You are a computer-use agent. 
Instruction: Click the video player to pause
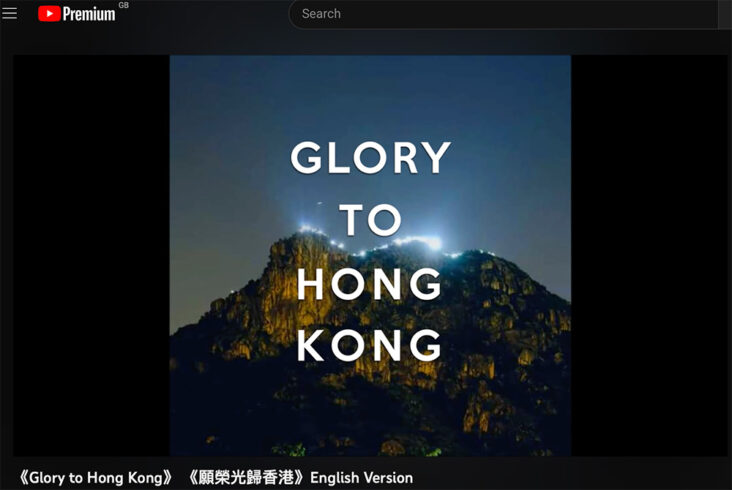pyautogui.click(x=370, y=255)
